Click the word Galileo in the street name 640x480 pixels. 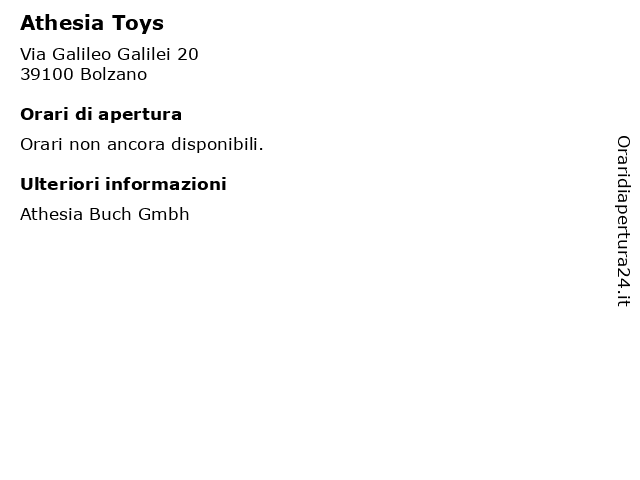tap(82, 54)
